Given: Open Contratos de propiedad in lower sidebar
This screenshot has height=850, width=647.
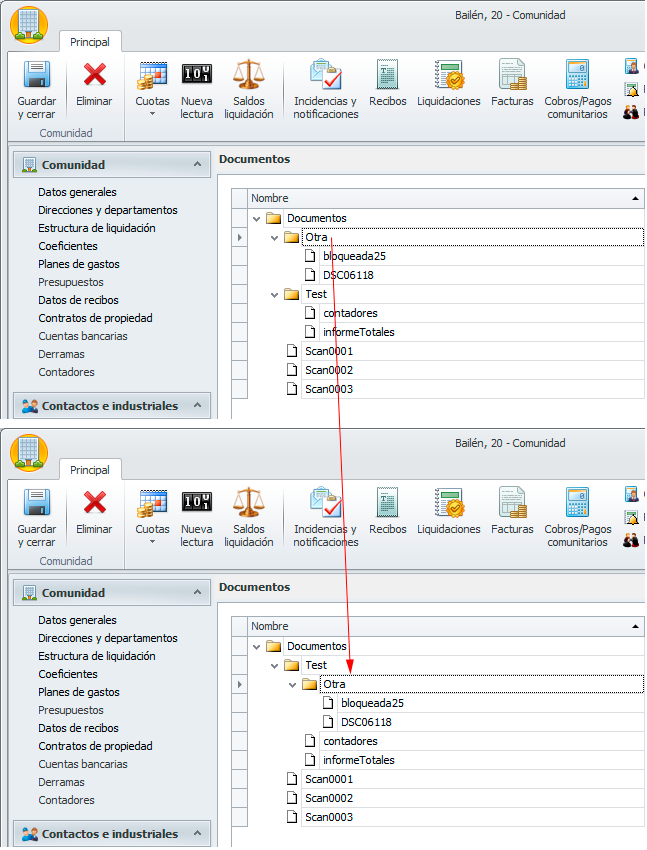Looking at the screenshot, I should tap(95, 746).
